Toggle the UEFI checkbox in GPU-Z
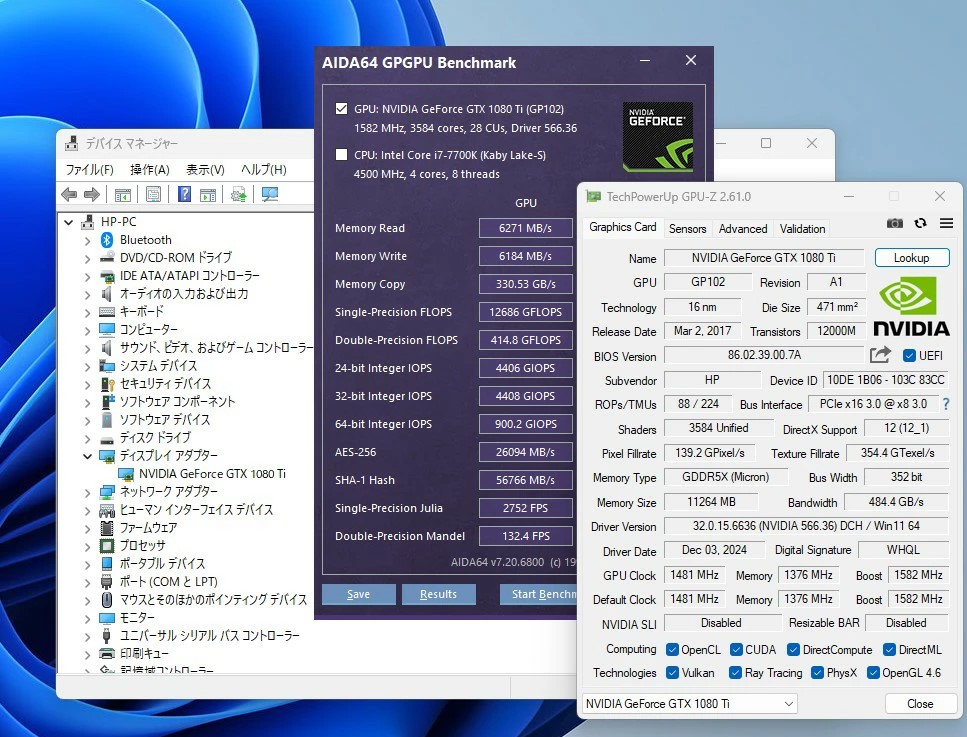The width and height of the screenshot is (967, 737). (x=909, y=355)
